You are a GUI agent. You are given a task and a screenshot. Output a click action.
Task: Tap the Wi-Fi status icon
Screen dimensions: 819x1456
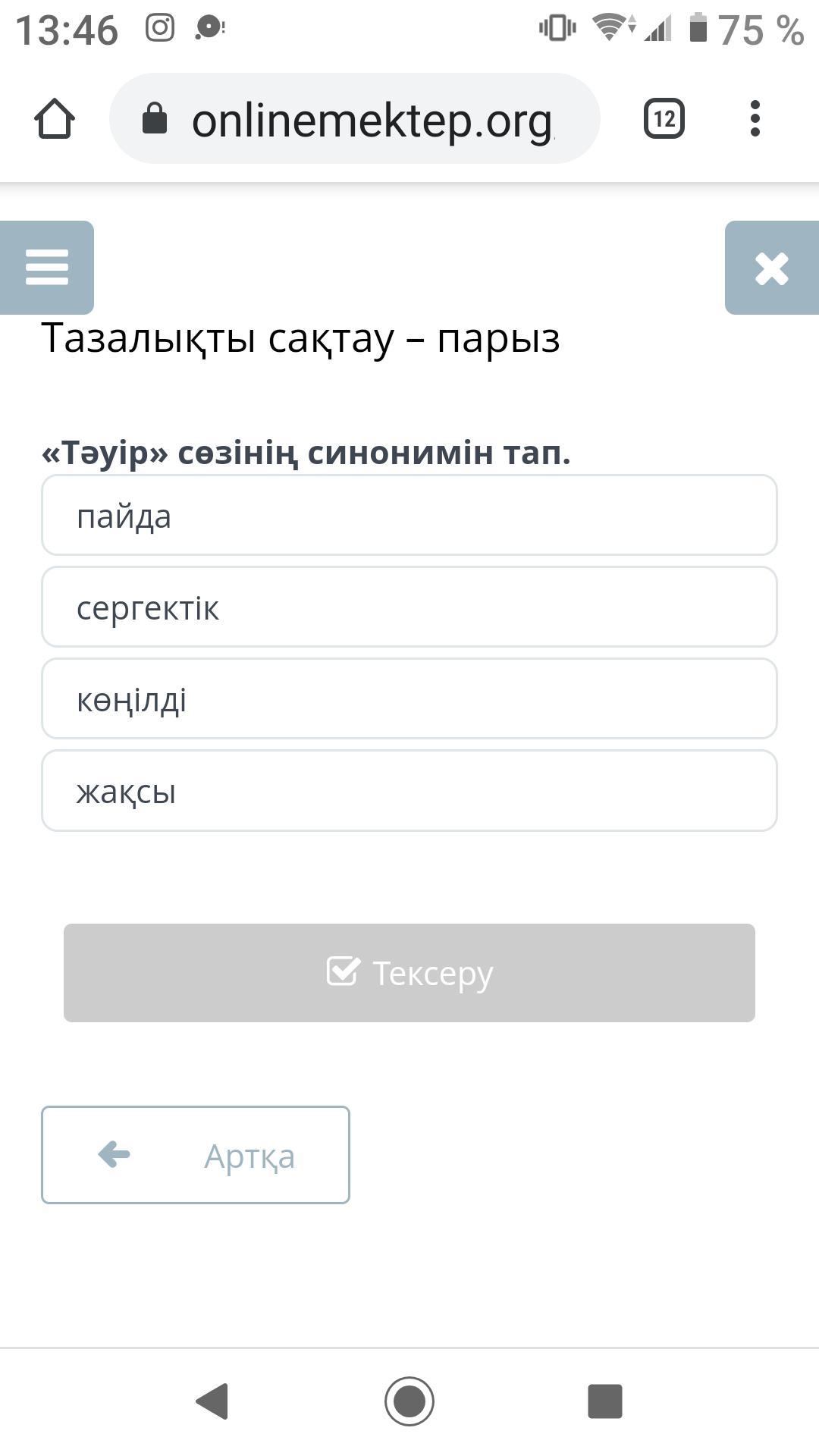(609, 29)
